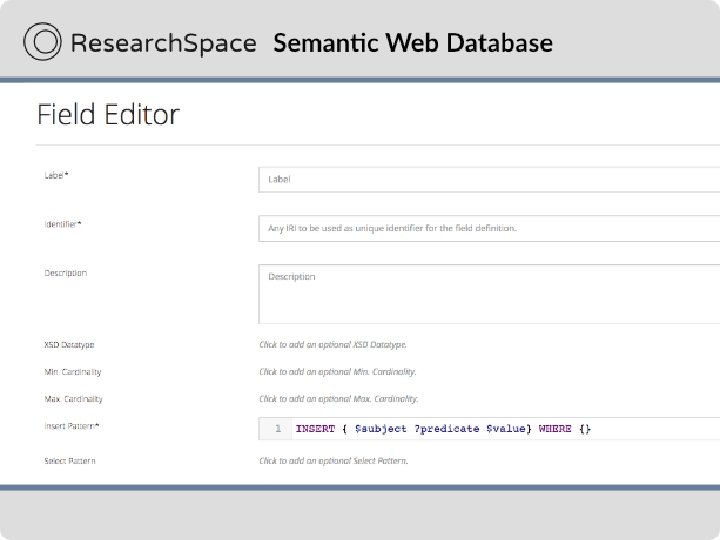Click inside the Description text area
Viewport: 720px width, 540px height.
tap(488, 293)
